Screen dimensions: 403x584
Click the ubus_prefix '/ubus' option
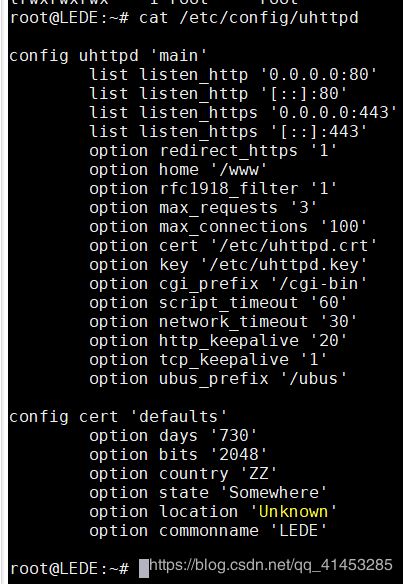click(218, 378)
